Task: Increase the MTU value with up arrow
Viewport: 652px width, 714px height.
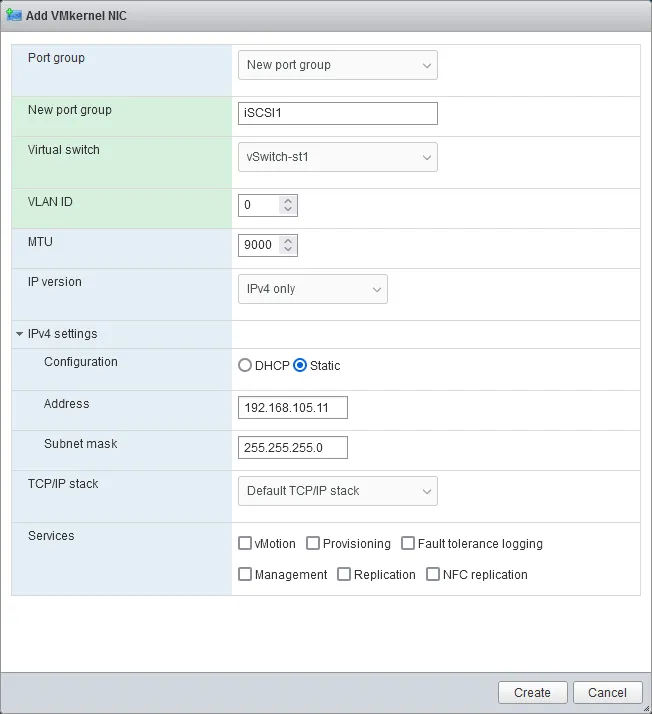Action: pyautogui.click(x=288, y=240)
